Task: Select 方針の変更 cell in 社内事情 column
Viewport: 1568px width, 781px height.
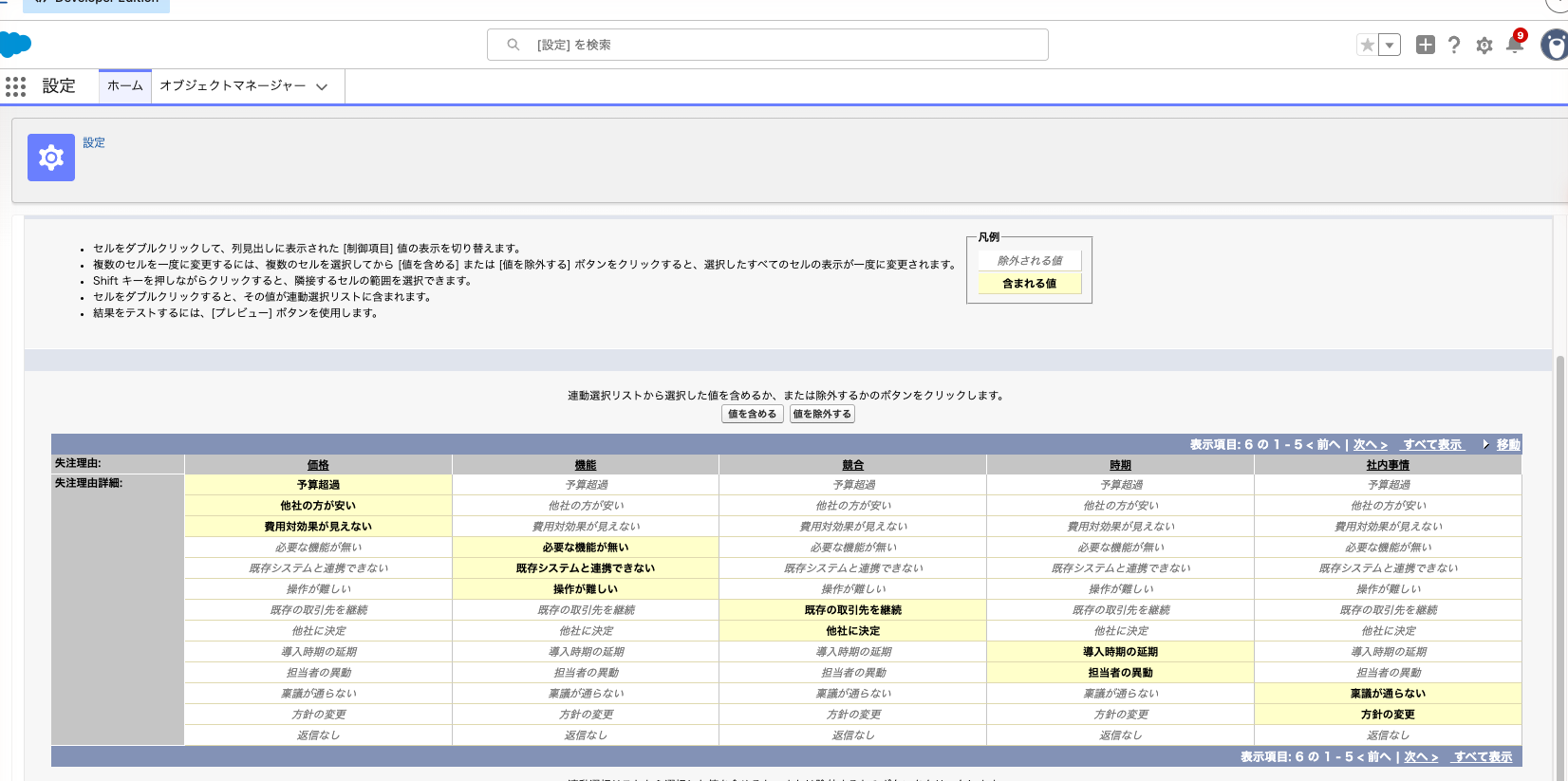Action: (x=1388, y=715)
